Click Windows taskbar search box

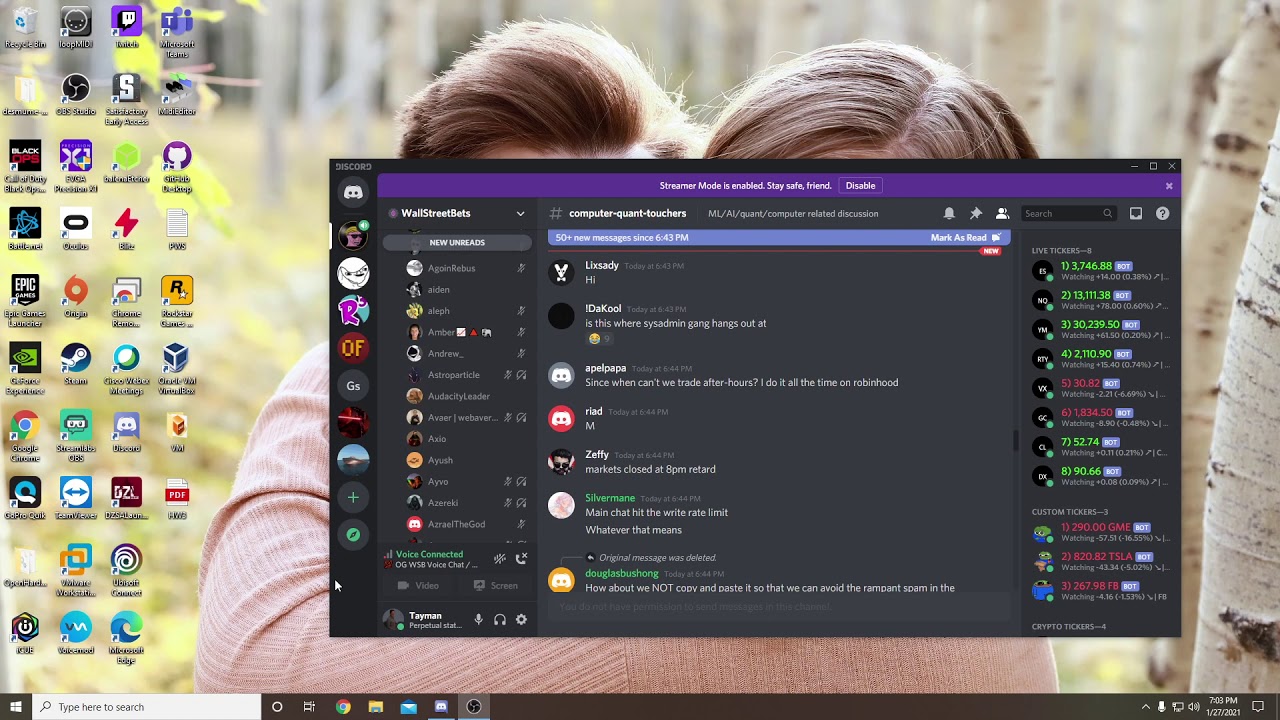[x=146, y=707]
